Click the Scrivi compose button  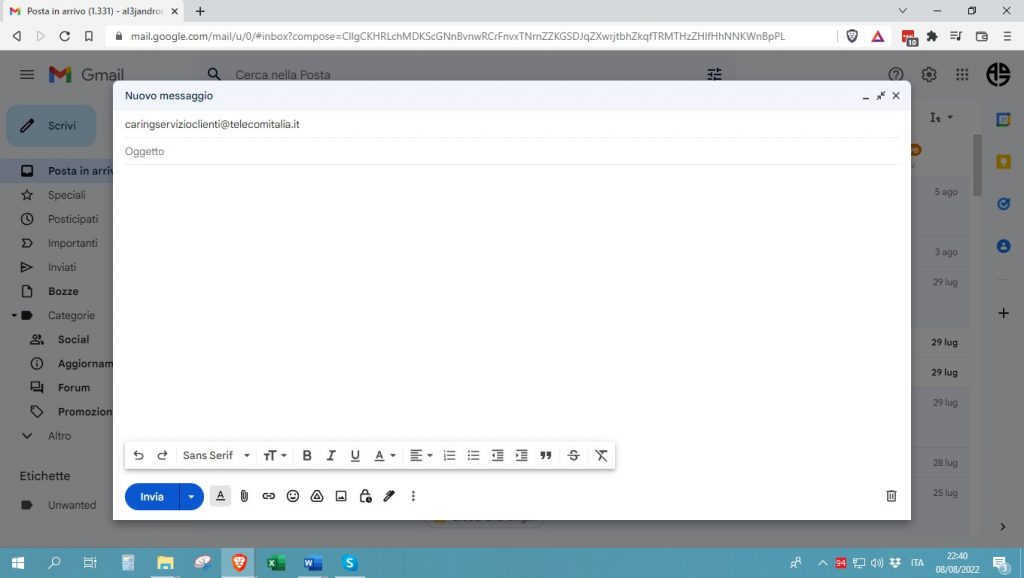[x=52, y=126]
